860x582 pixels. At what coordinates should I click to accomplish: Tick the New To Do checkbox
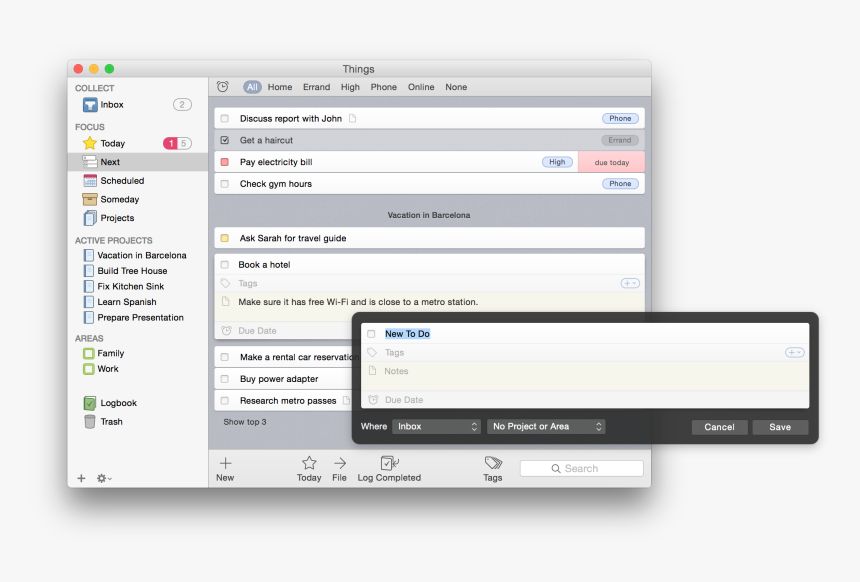click(x=371, y=334)
